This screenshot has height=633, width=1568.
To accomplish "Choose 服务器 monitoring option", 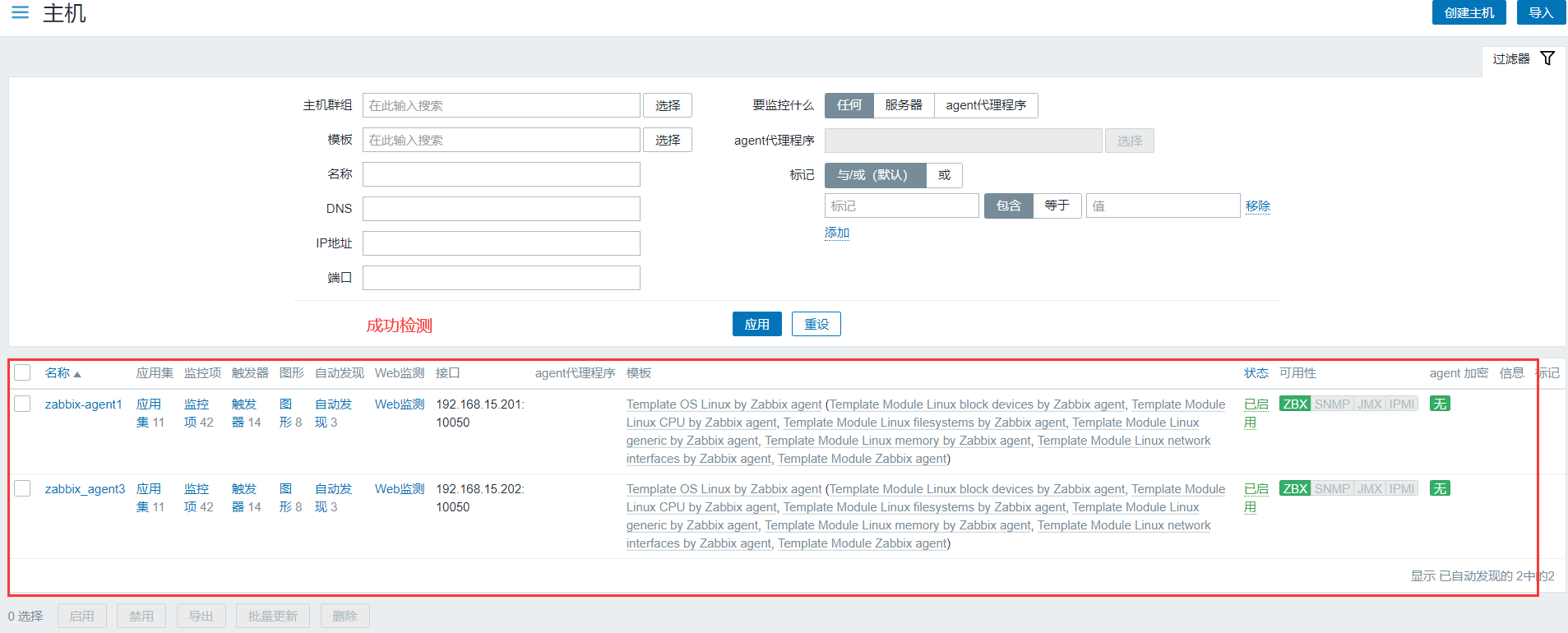I will click(904, 105).
